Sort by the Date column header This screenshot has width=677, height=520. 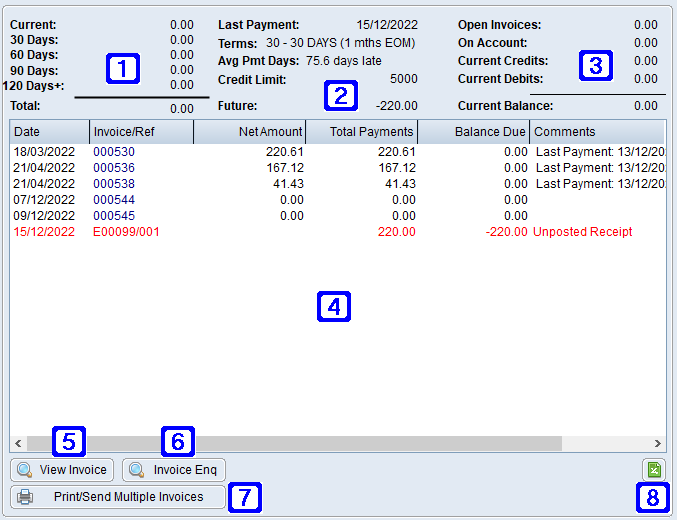coord(49,131)
